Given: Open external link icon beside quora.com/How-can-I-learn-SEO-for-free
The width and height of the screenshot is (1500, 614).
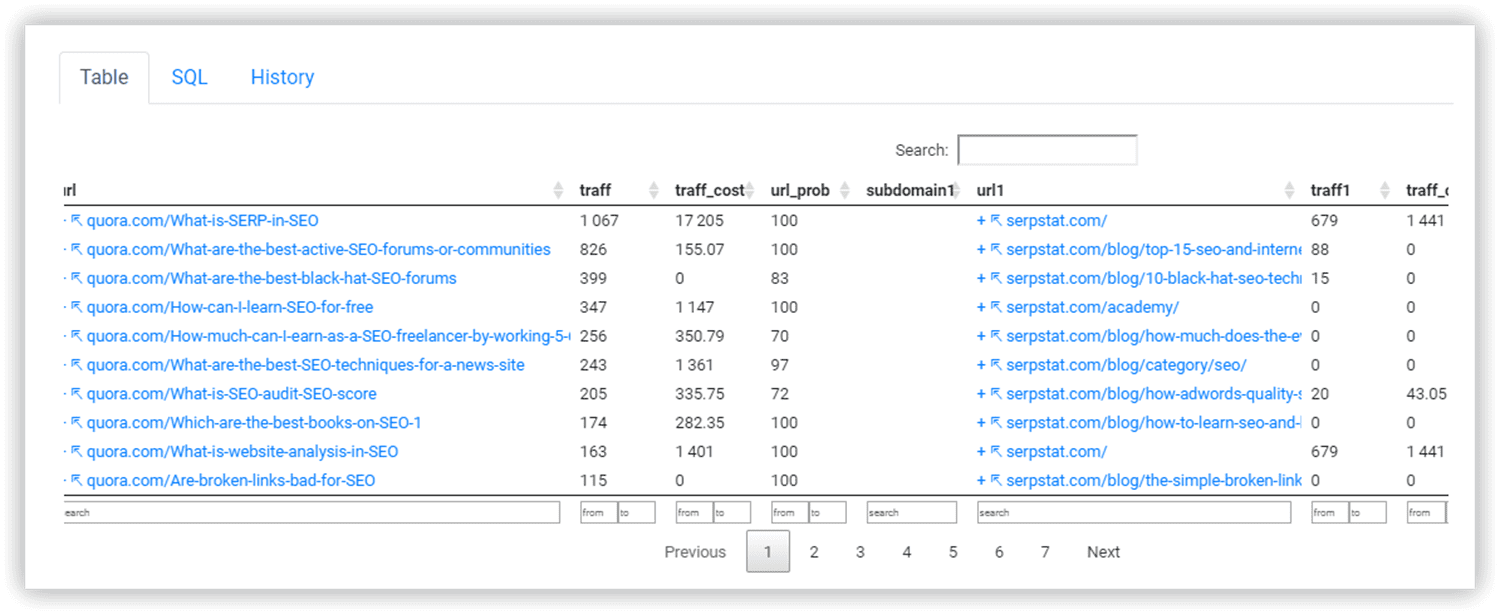Looking at the screenshot, I should coord(76,308).
